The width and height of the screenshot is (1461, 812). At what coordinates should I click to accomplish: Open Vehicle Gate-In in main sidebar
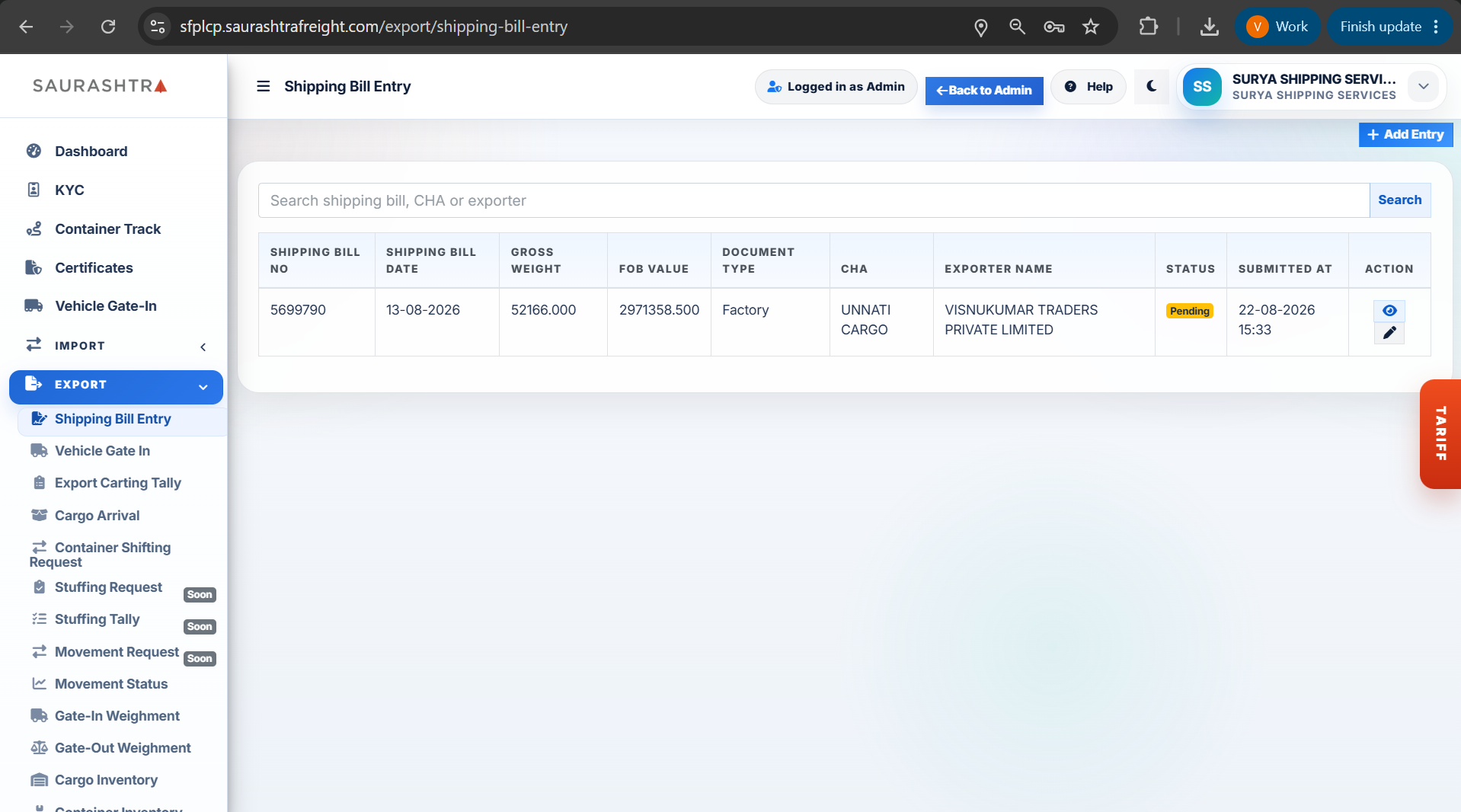coord(106,305)
